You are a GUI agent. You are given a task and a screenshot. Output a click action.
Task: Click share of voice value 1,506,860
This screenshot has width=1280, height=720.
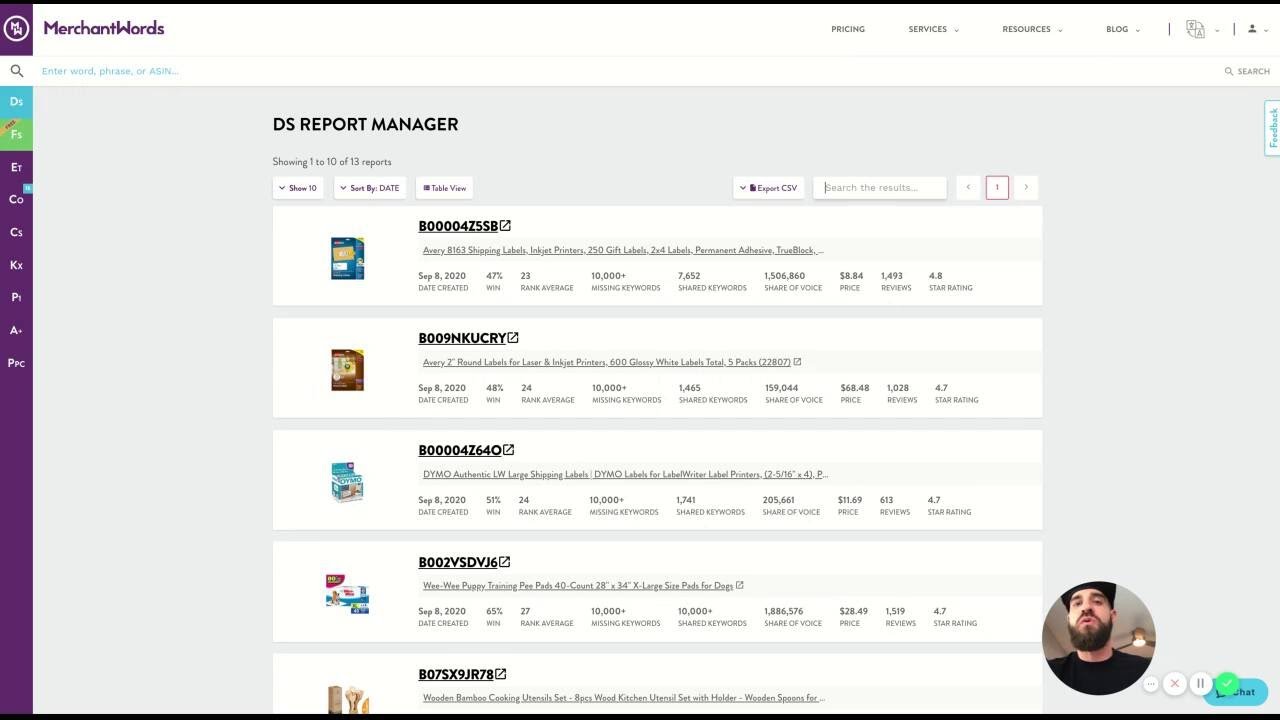click(x=785, y=276)
